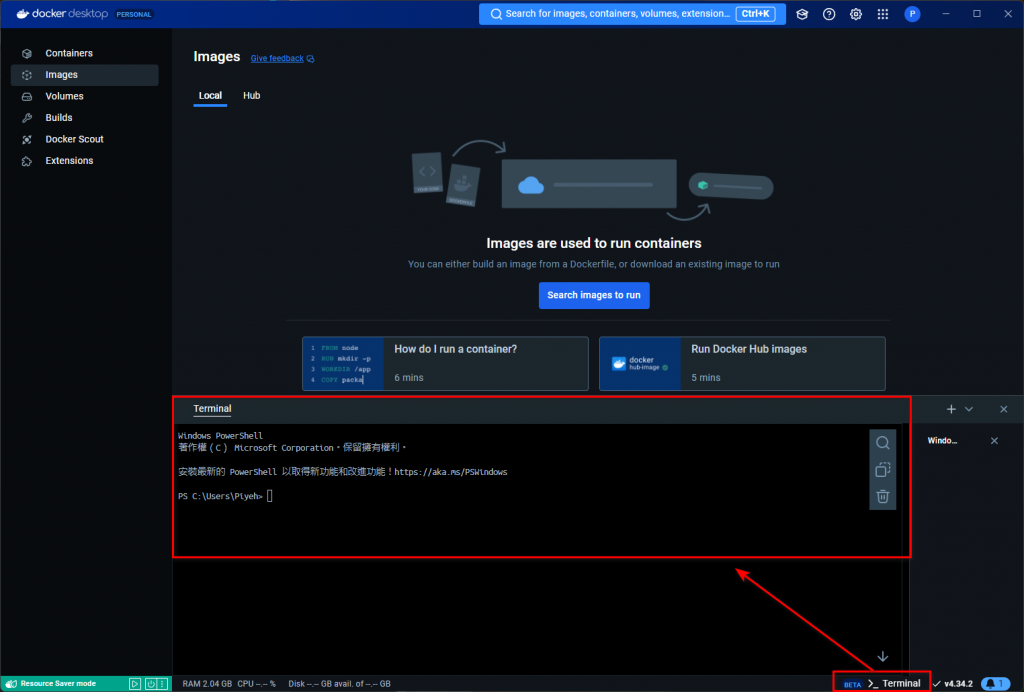Click the engine start play icon

135,684
